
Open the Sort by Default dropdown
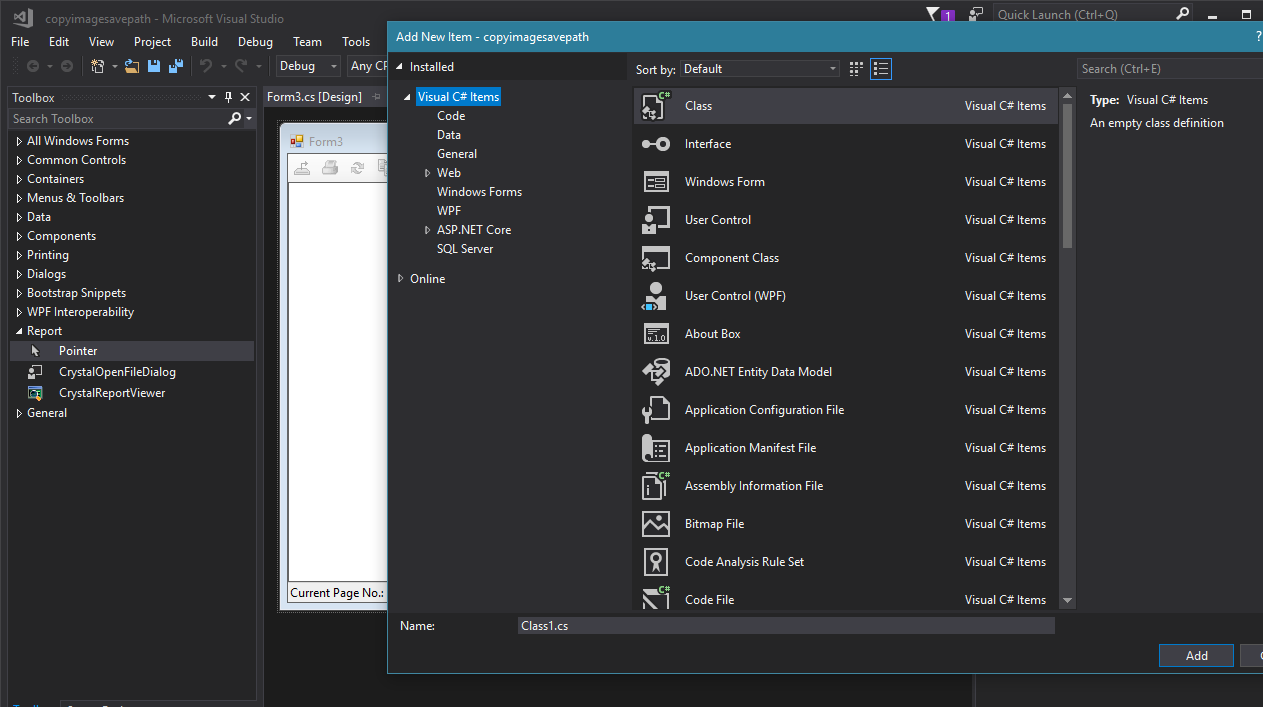(760, 69)
